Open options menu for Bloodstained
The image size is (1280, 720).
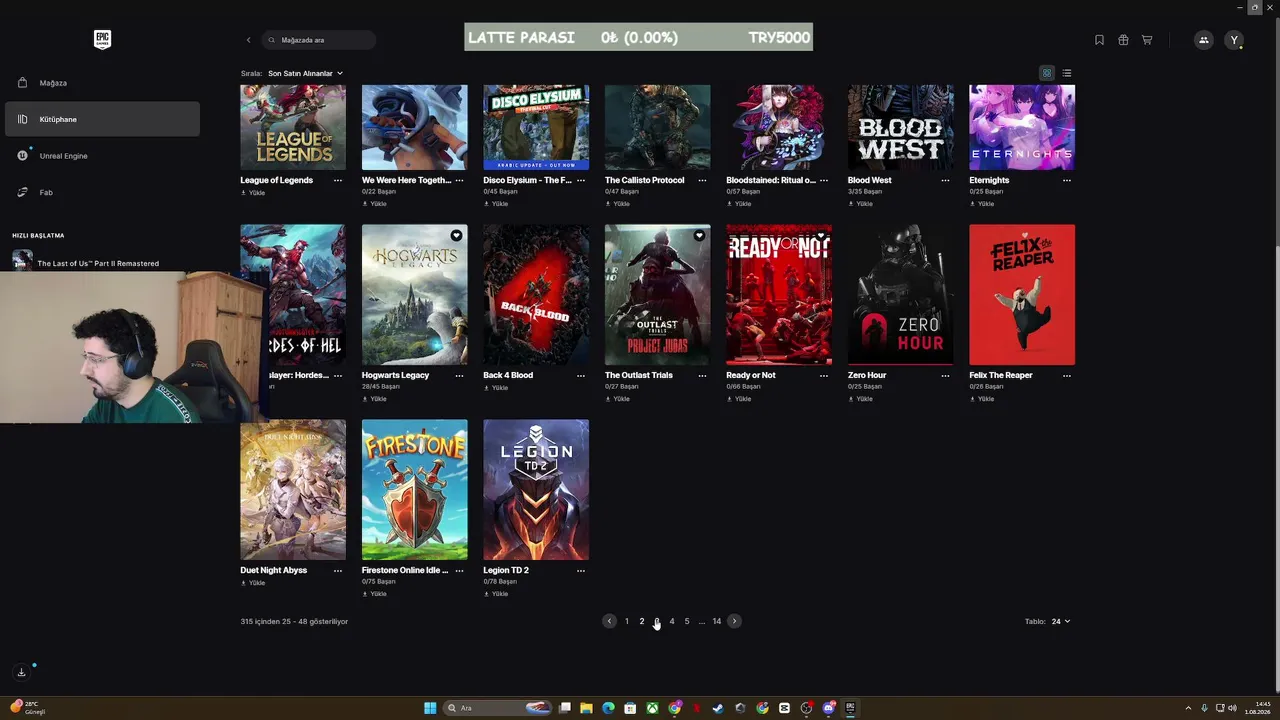tap(824, 180)
